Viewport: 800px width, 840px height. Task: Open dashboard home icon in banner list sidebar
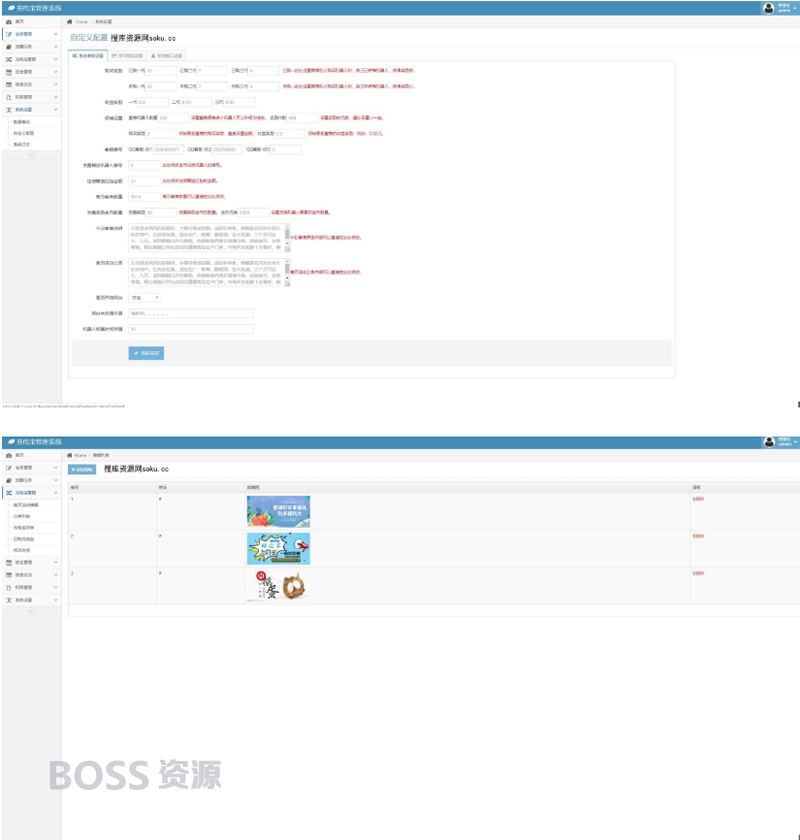click(9, 455)
